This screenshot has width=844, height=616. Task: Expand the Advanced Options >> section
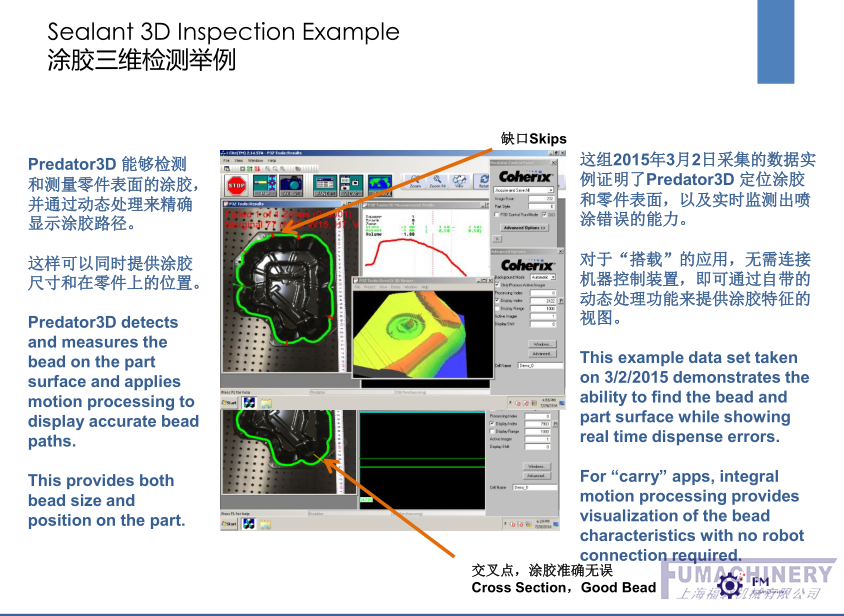coord(523,228)
